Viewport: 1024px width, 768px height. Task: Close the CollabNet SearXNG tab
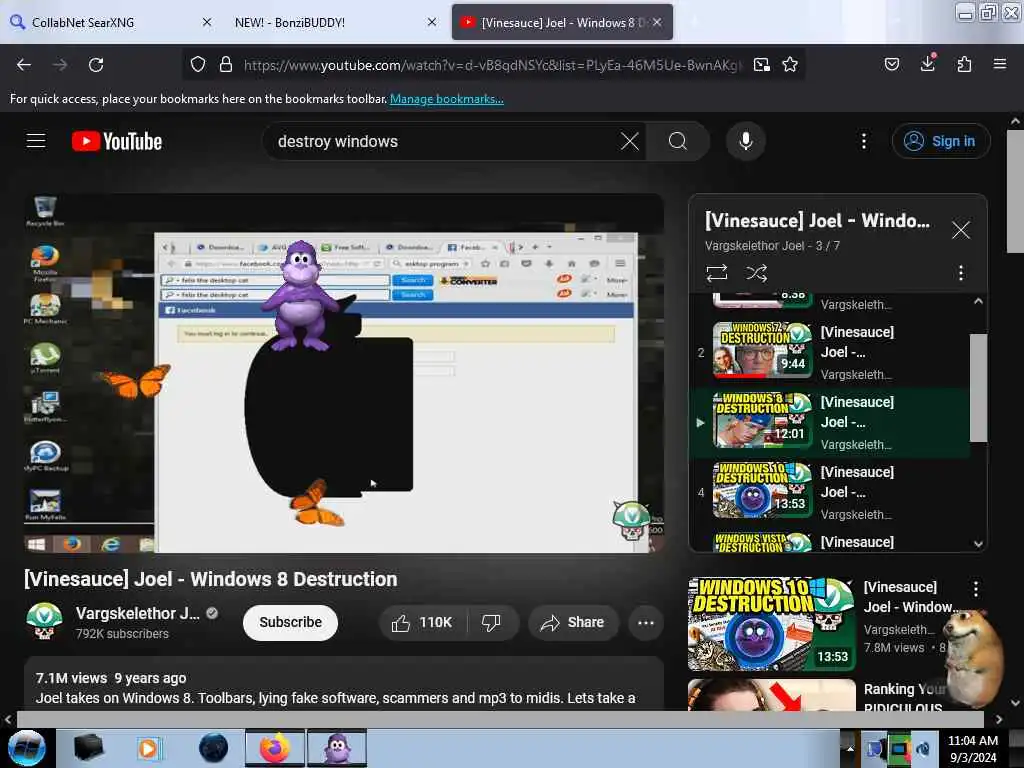pyautogui.click(x=207, y=22)
